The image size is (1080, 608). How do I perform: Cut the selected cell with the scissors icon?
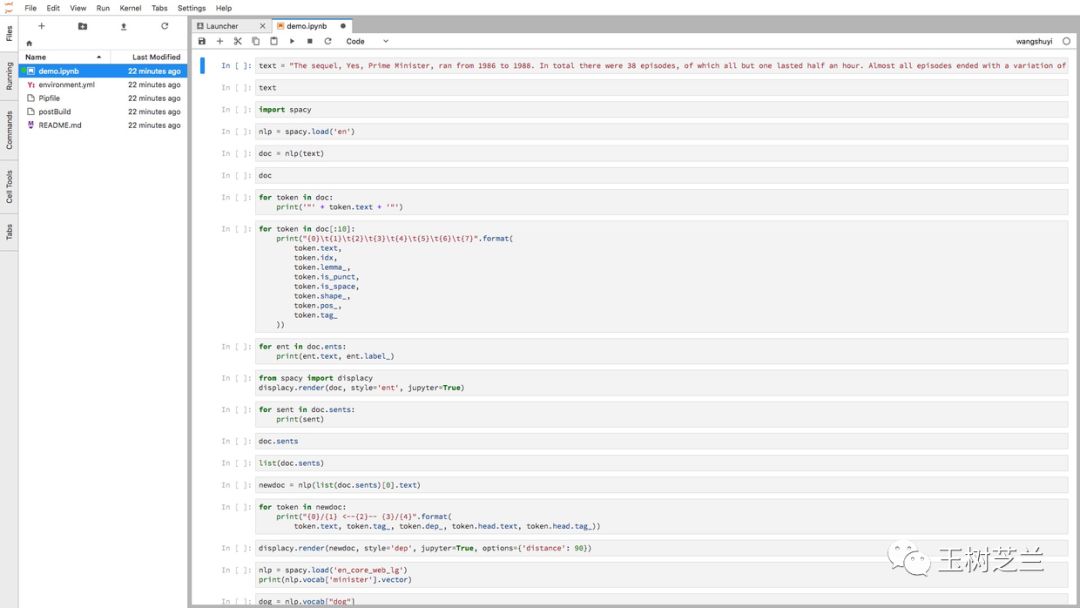pos(238,41)
